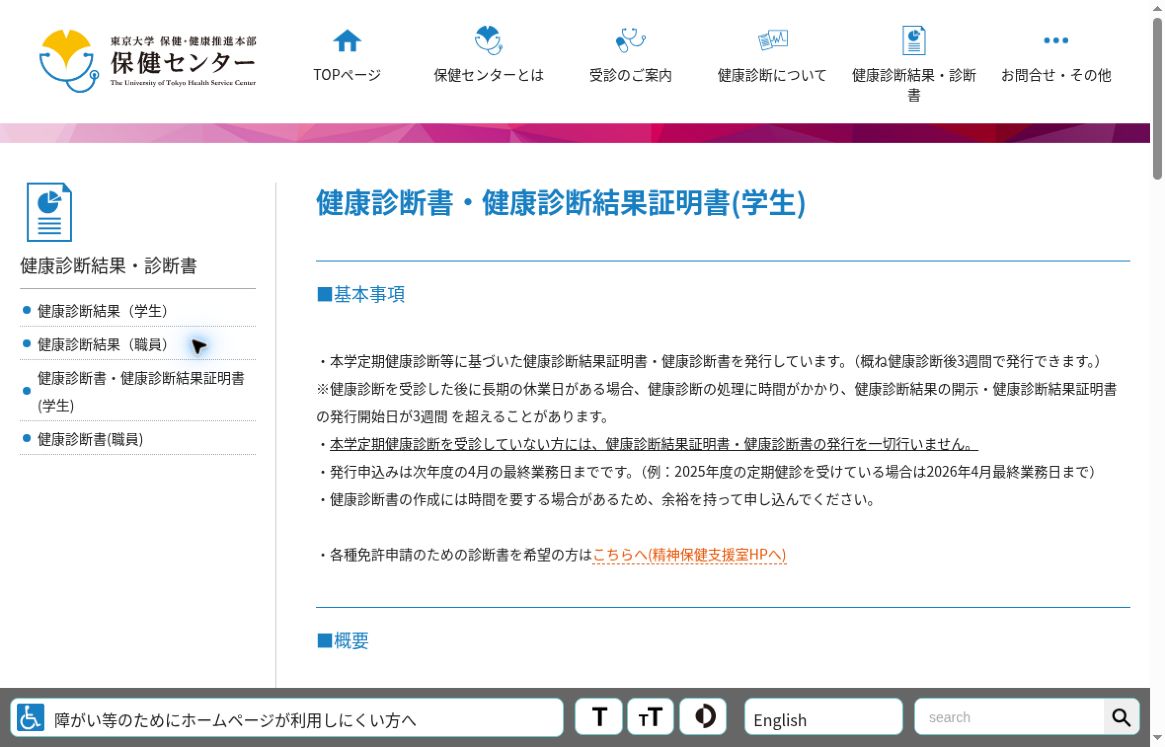Click the page title 健康診断書・健康診断結果証明書(学生)
Screen dimensions: 1165x747
pyautogui.click(x=561, y=203)
